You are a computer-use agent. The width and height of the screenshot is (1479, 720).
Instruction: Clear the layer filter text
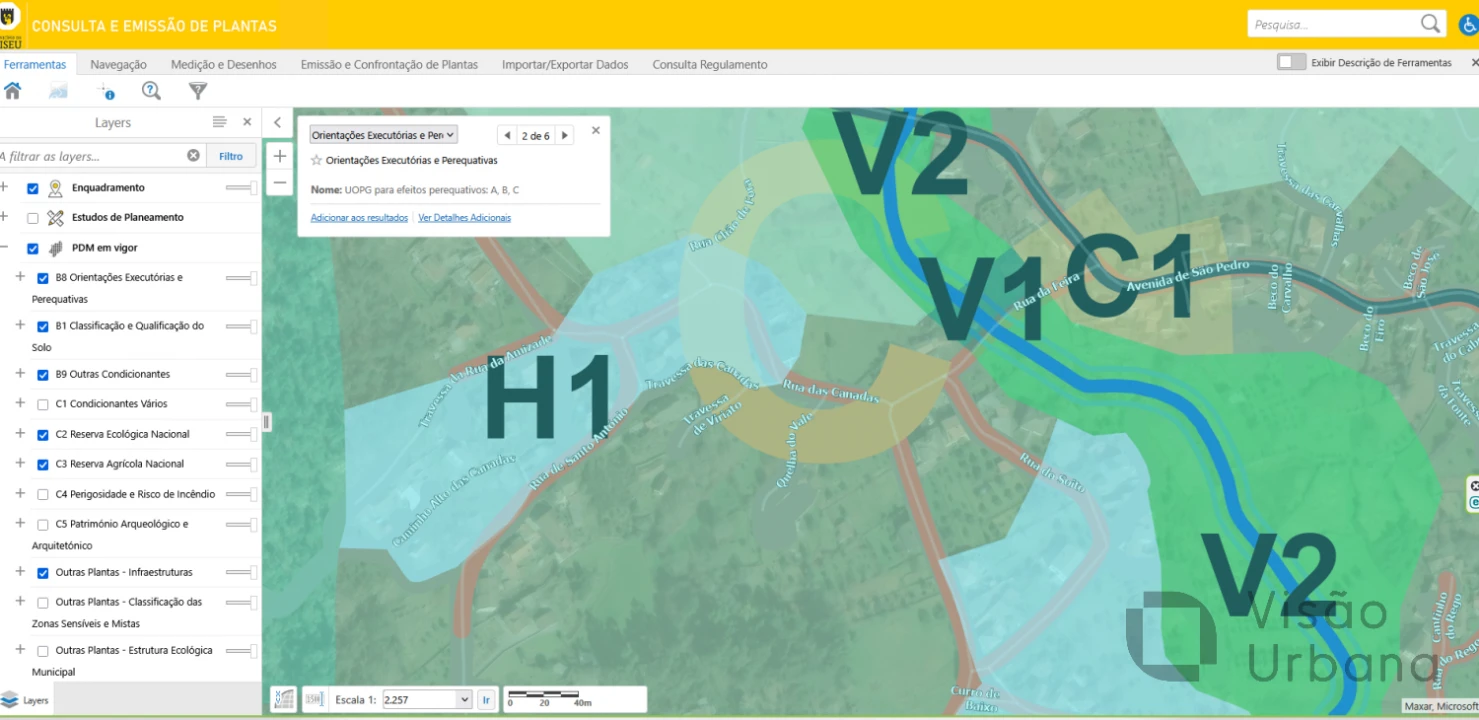(193, 156)
